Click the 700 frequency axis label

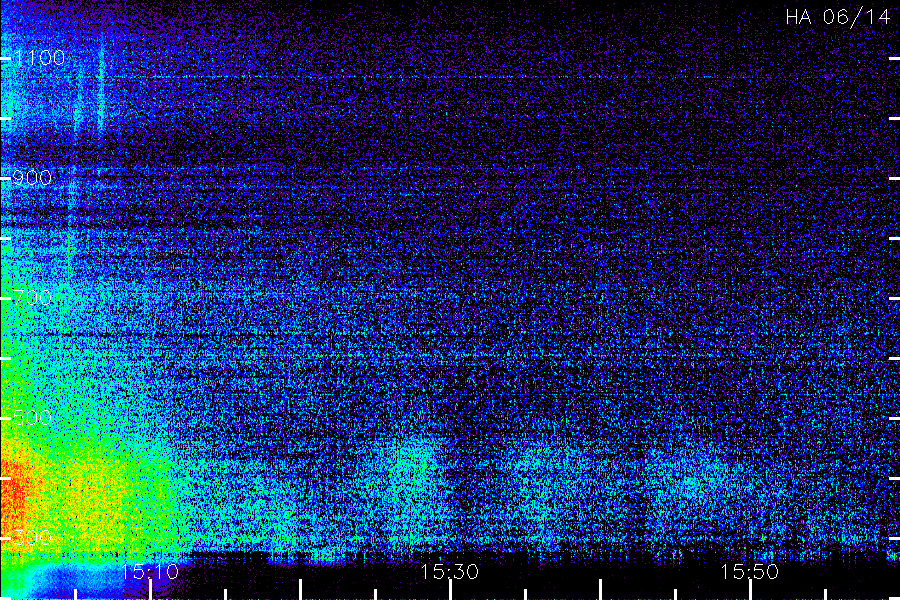32,297
